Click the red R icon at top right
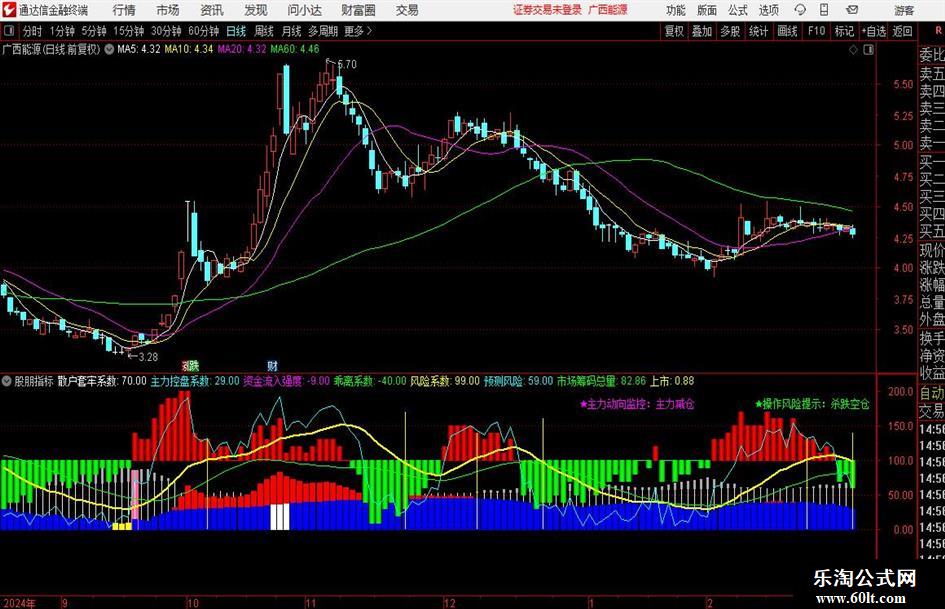945x609 pixels. pos(938,30)
